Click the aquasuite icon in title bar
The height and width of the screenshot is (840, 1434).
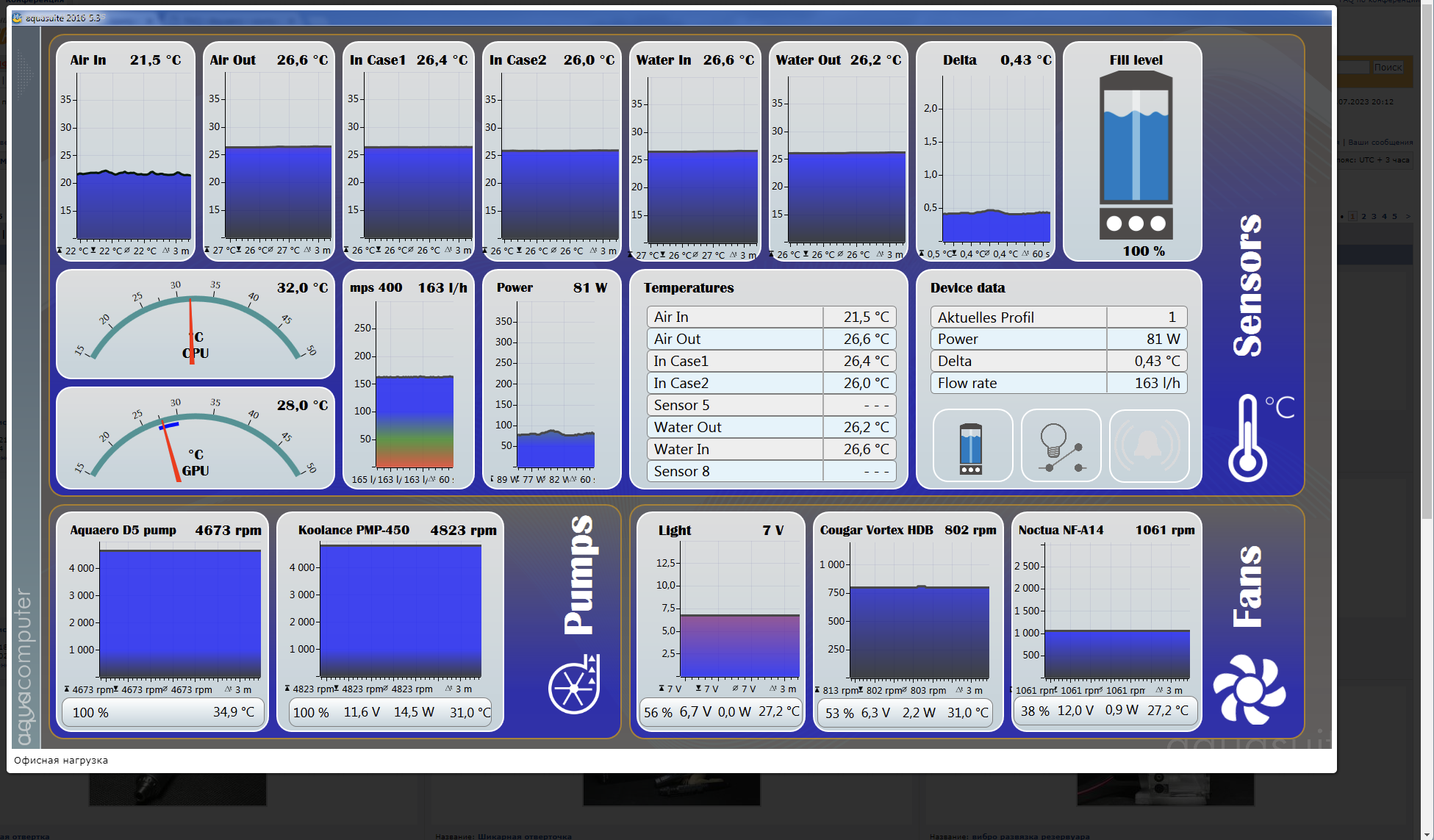click(18, 18)
